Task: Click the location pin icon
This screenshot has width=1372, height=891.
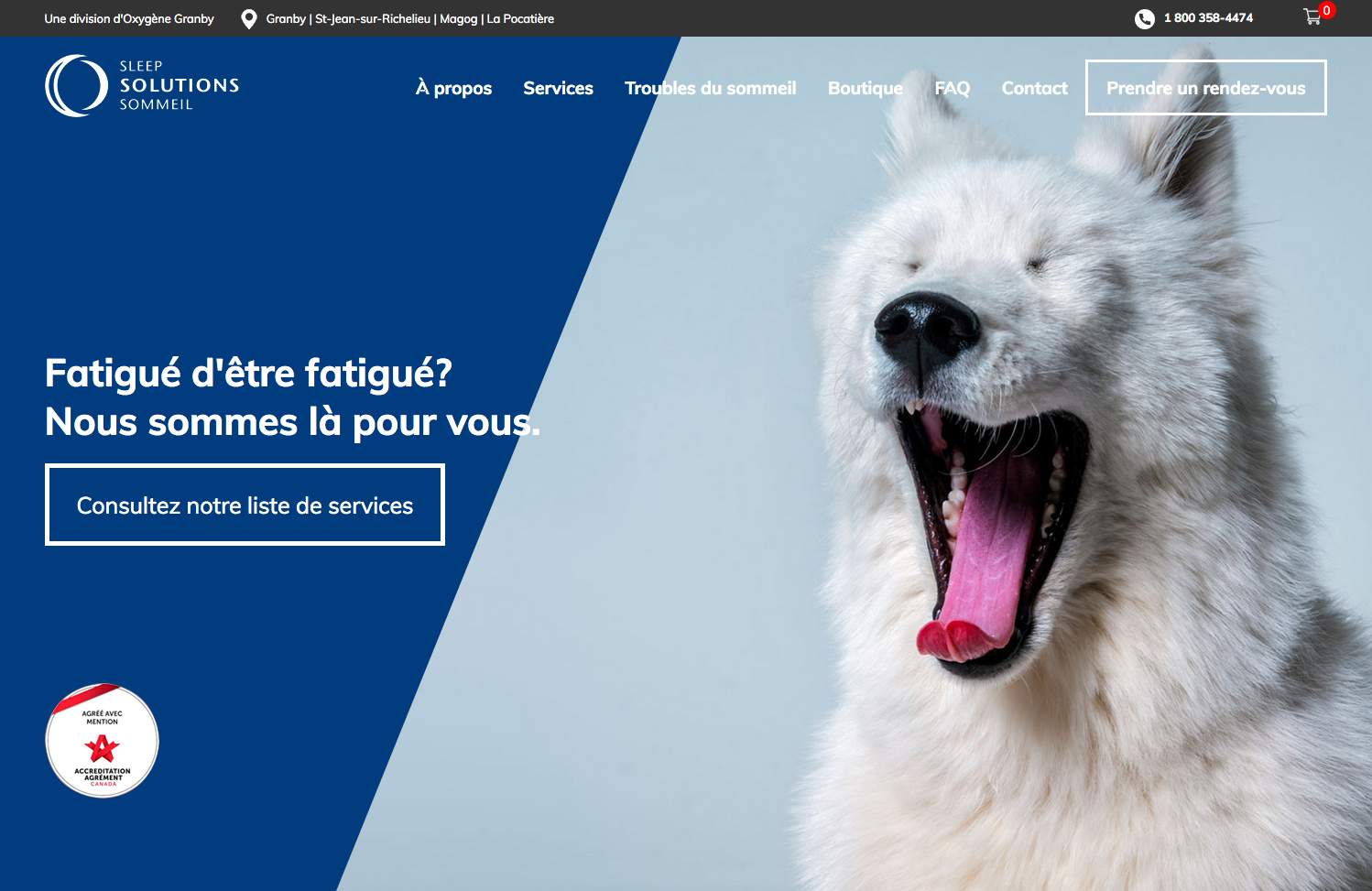Action: pos(248,19)
